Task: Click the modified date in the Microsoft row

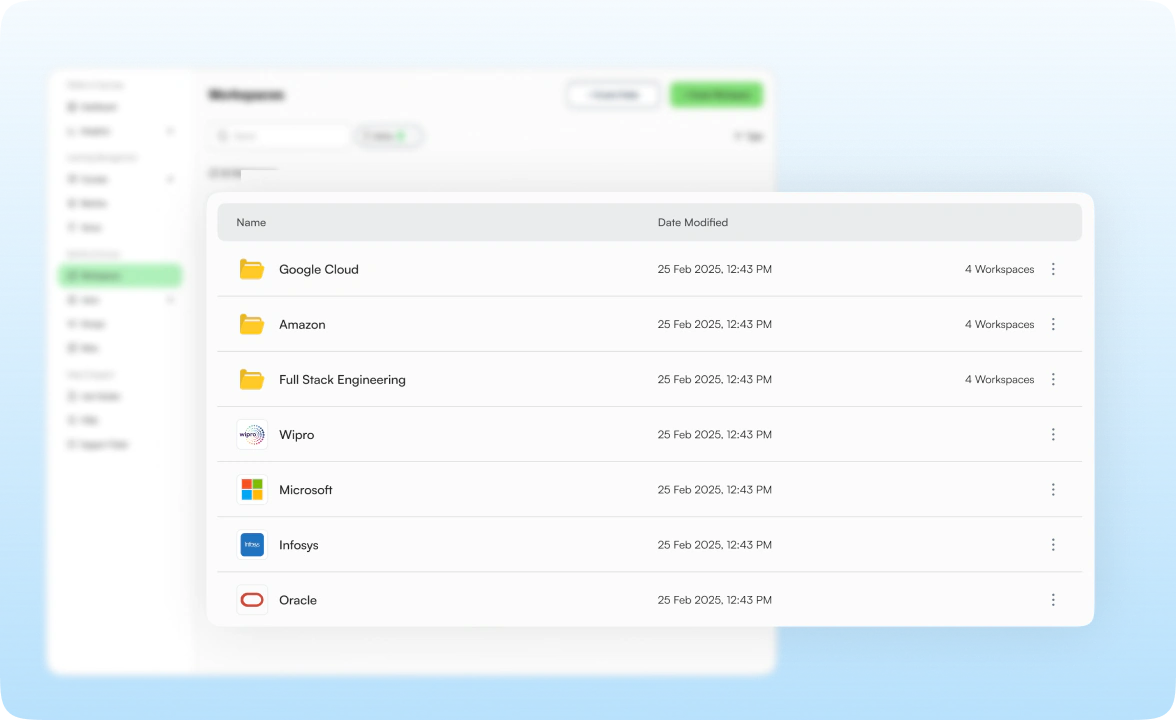Action: tap(715, 490)
